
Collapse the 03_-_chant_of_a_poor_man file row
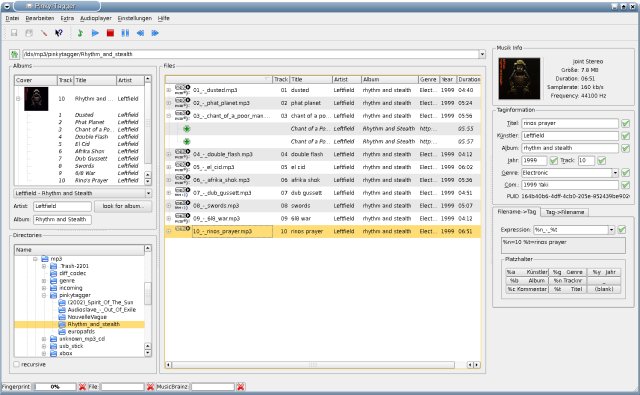(169, 116)
